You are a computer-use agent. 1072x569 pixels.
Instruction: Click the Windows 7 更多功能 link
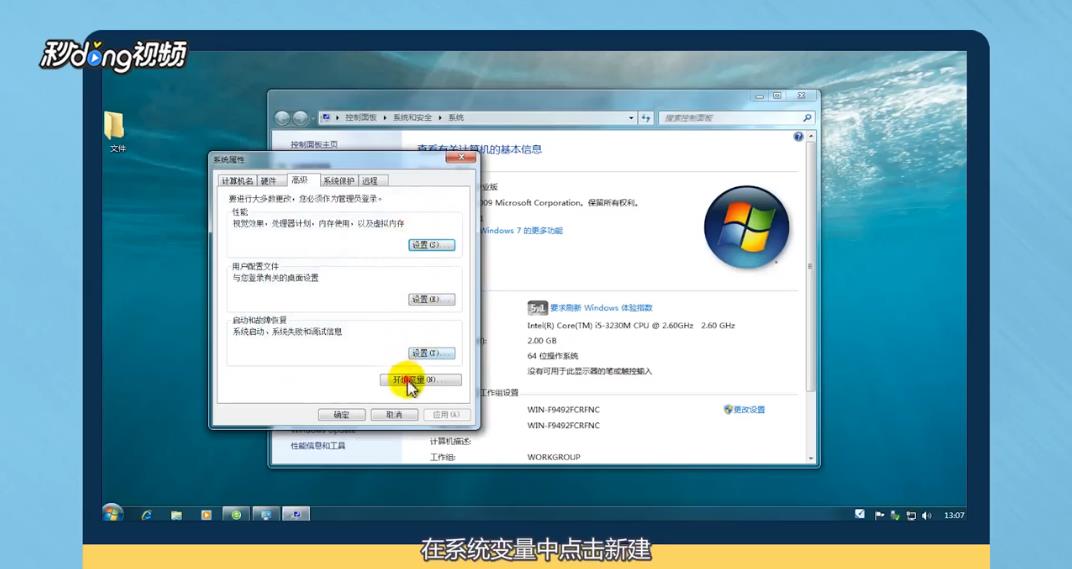(521, 230)
